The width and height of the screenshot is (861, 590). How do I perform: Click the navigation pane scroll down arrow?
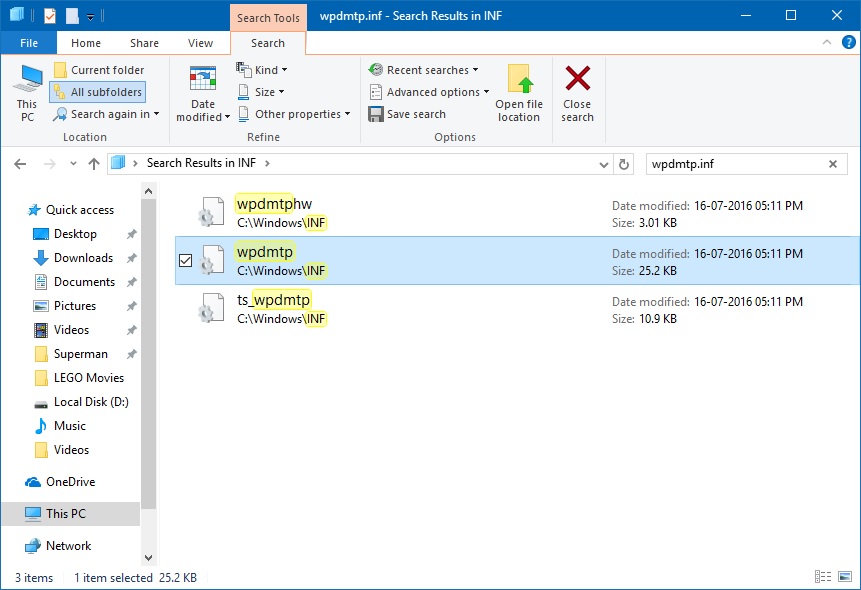click(148, 558)
